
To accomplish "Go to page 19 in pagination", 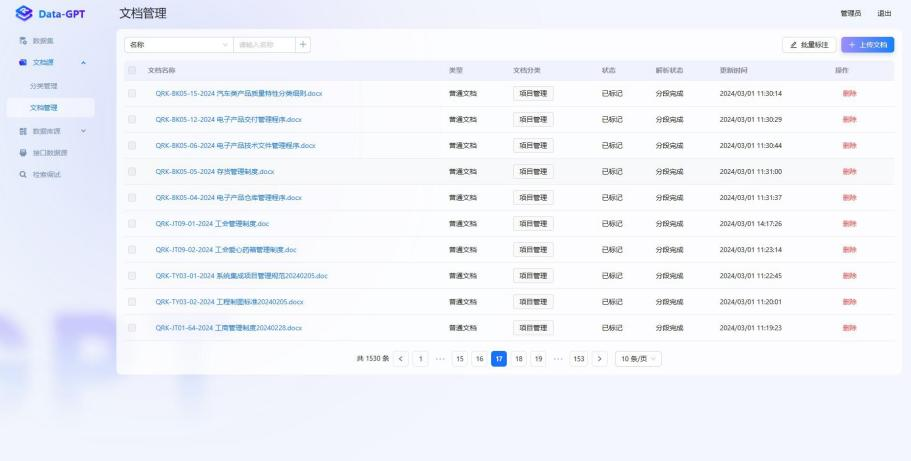I will [539, 359].
